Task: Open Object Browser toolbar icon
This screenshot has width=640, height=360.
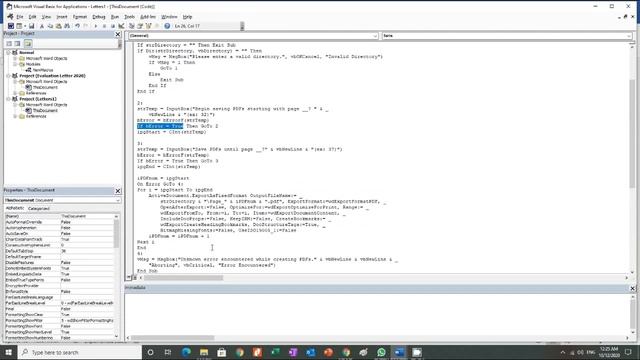Action: (149, 26)
